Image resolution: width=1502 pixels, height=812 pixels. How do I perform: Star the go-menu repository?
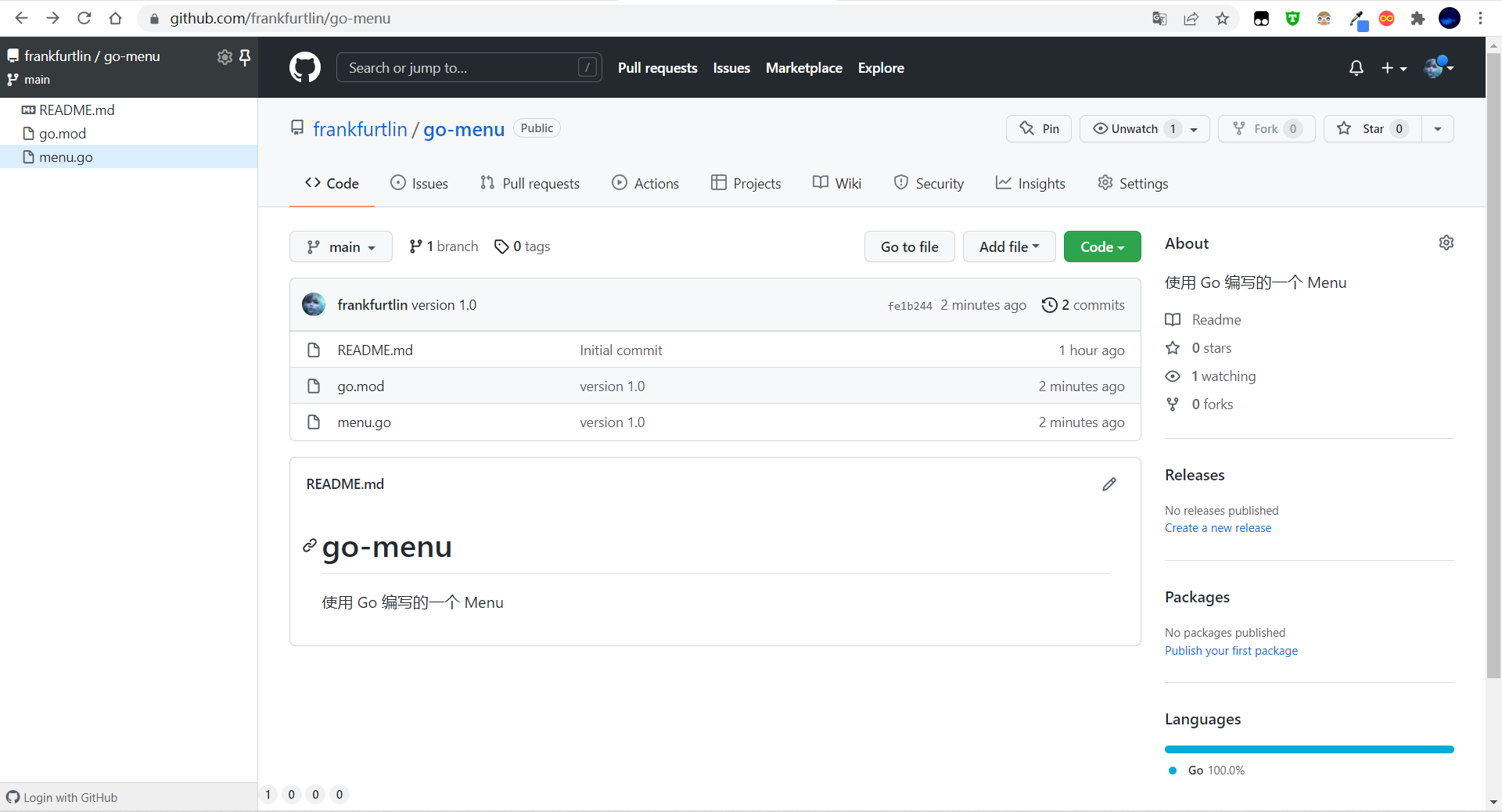(x=1372, y=129)
